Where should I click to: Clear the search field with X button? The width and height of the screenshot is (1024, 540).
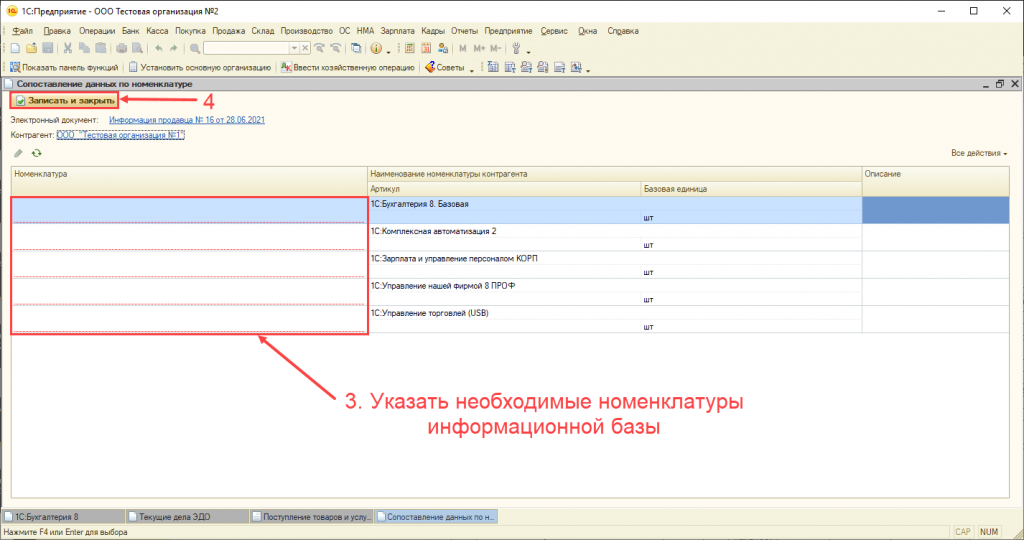305,48
